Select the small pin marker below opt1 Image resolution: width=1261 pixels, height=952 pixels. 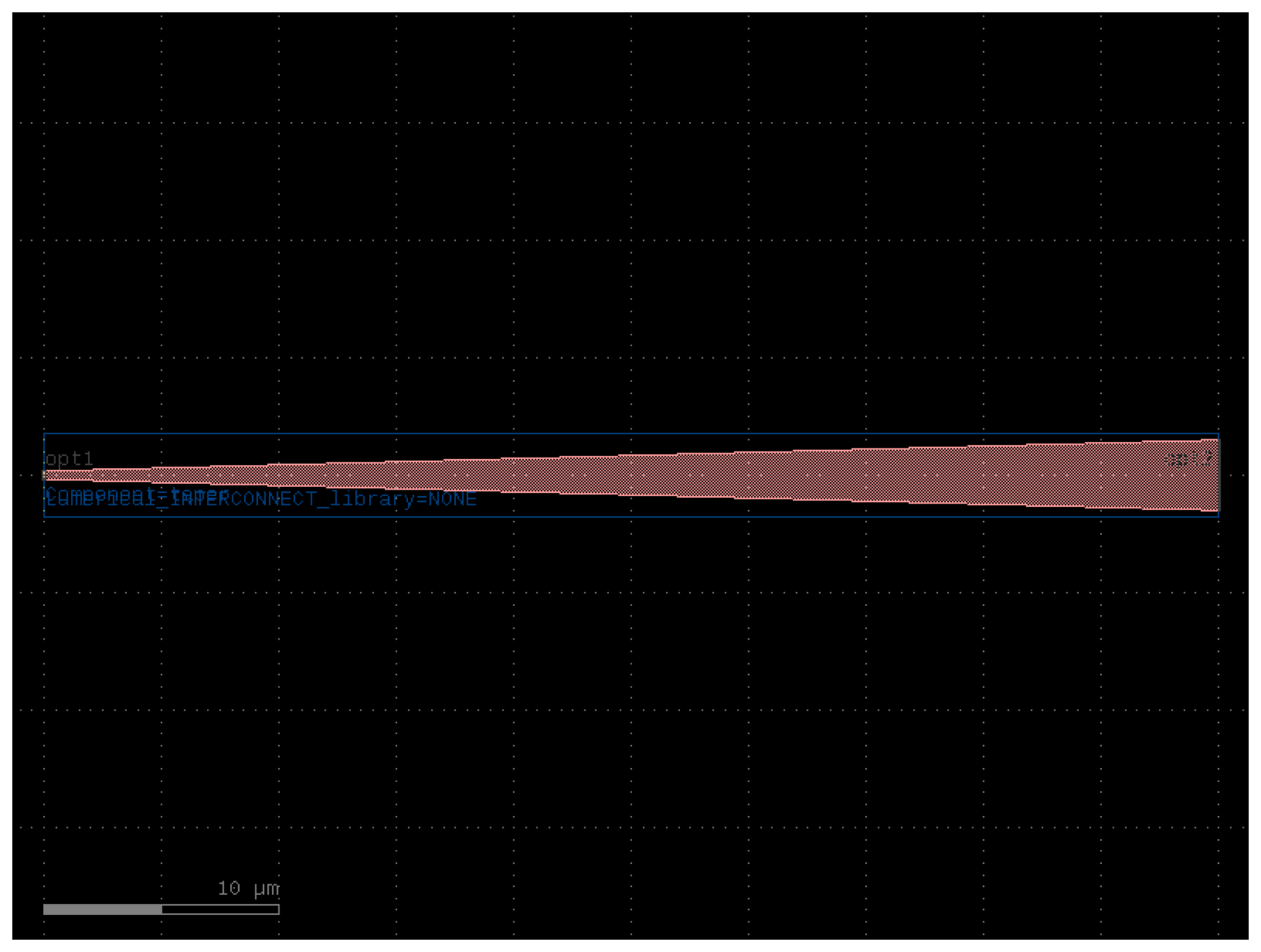pyautogui.click(x=45, y=475)
